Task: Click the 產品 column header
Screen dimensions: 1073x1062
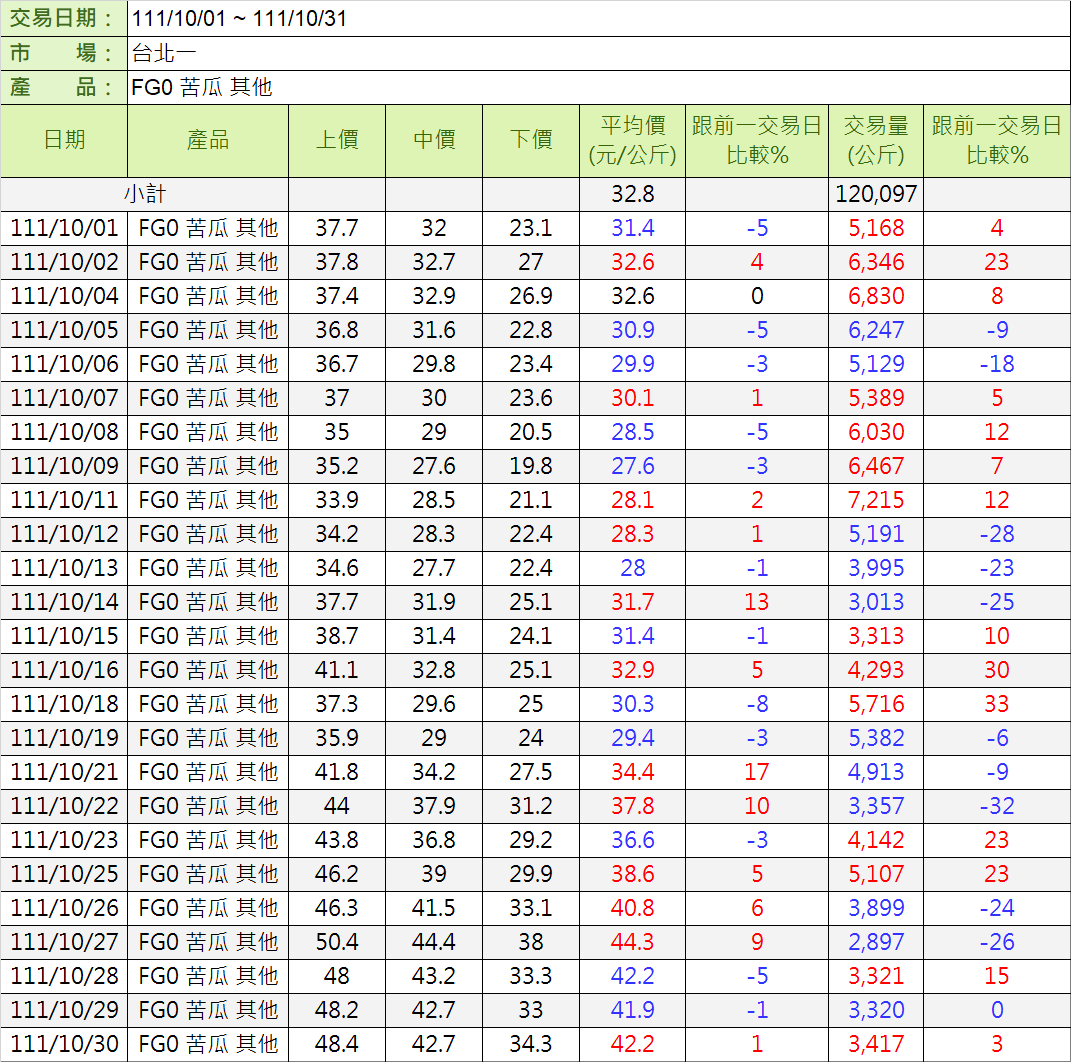Action: click(x=208, y=141)
